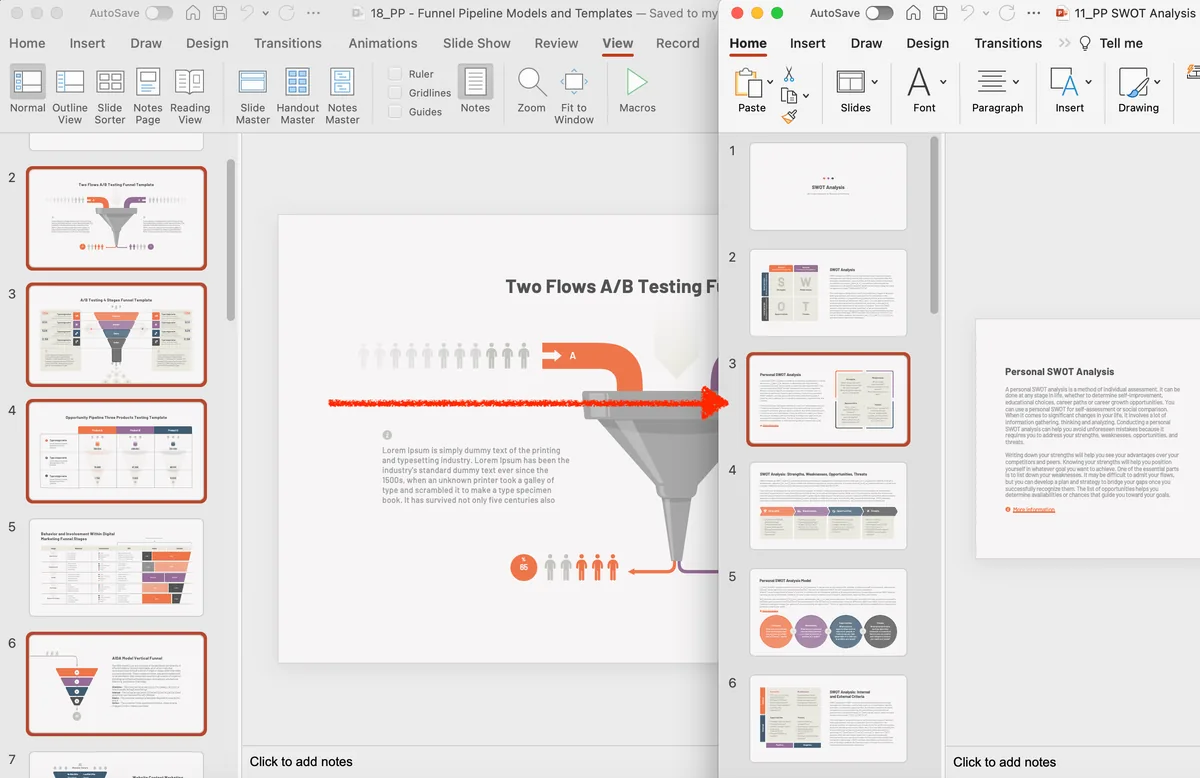The image size is (1200, 778).
Task: Enable the Ruler checkbox
Action: (395, 74)
